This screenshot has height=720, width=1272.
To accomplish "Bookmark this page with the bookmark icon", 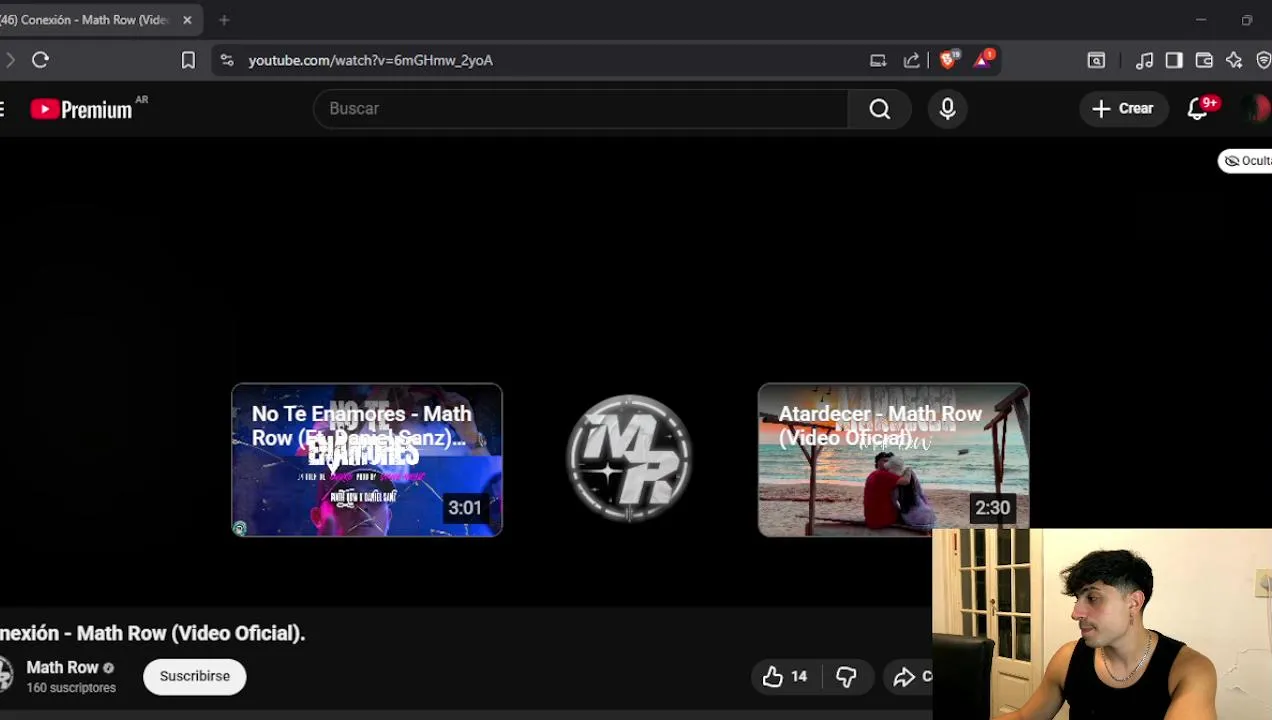I will pyautogui.click(x=188, y=60).
